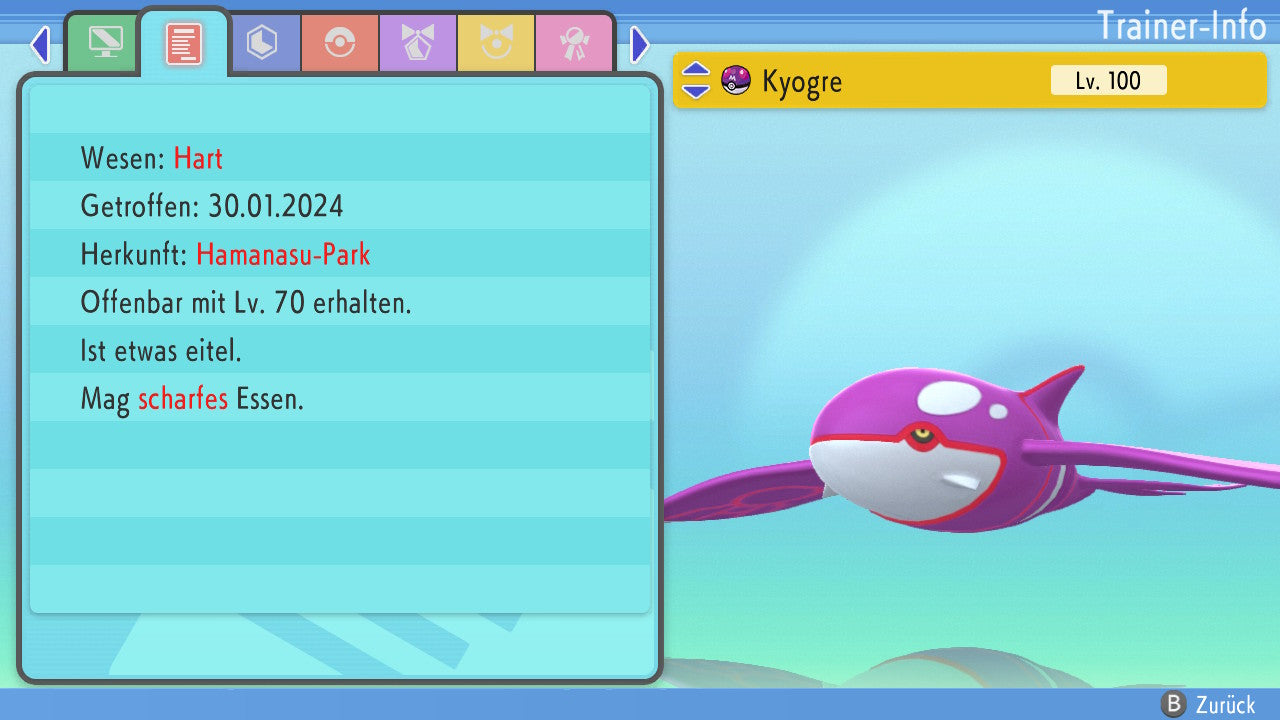This screenshot has width=1280, height=720.
Task: Select the red trainer memo document tab
Action: click(184, 43)
